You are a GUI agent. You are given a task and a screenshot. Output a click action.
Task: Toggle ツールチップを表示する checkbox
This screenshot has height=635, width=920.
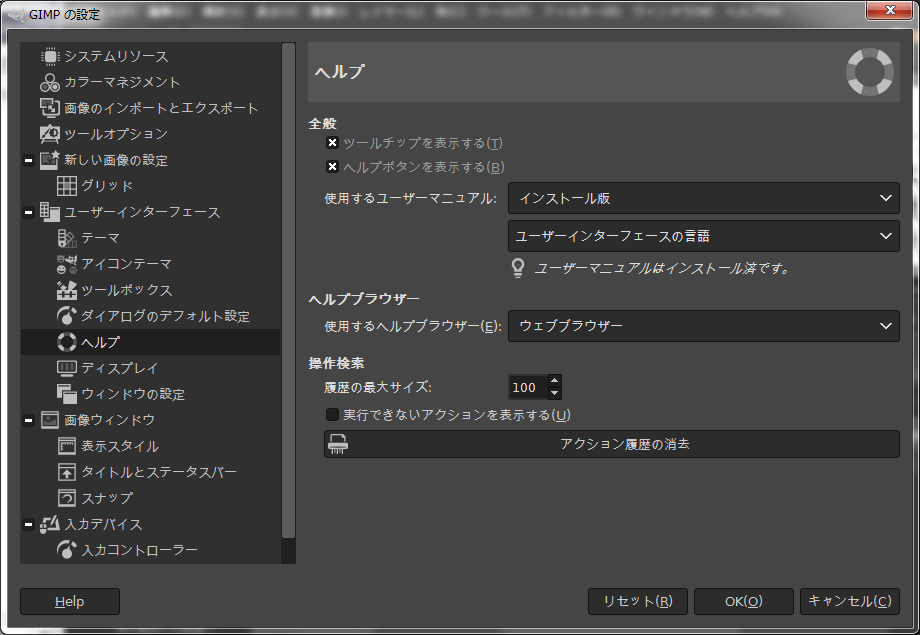coord(331,142)
